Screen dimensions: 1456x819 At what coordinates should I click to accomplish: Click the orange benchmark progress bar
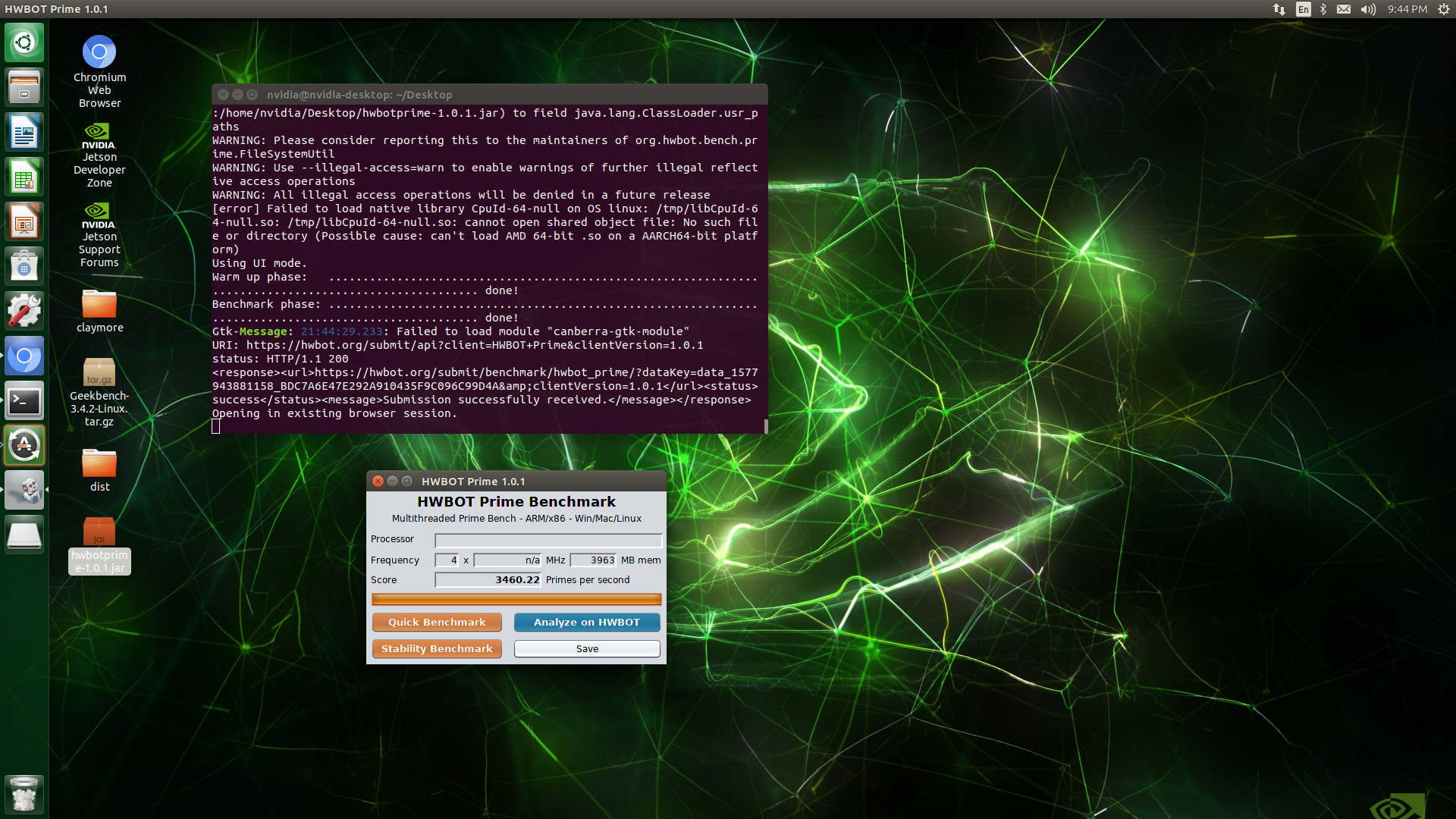(x=516, y=599)
